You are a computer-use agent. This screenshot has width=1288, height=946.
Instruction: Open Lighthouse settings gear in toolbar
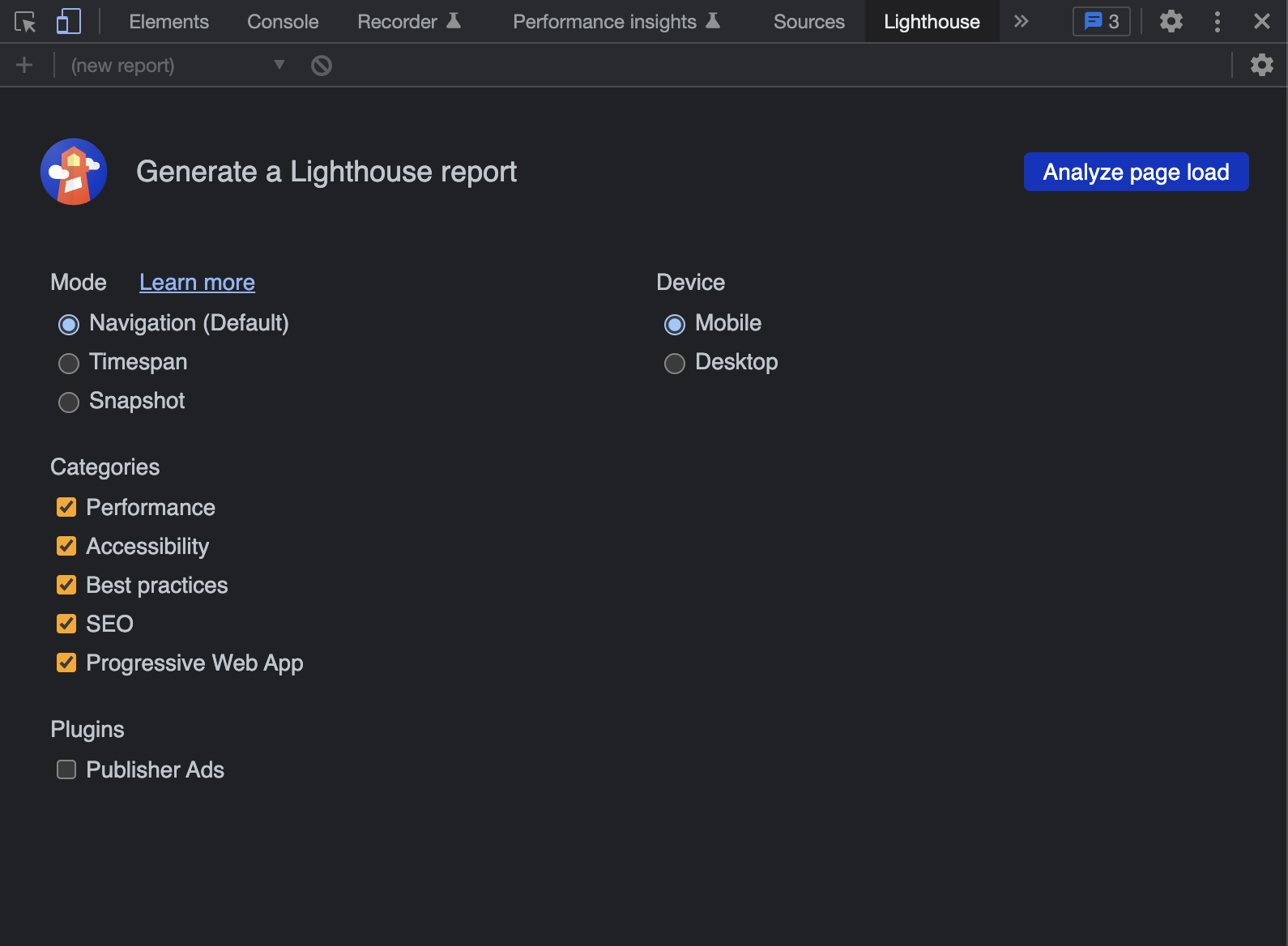pyautogui.click(x=1261, y=65)
